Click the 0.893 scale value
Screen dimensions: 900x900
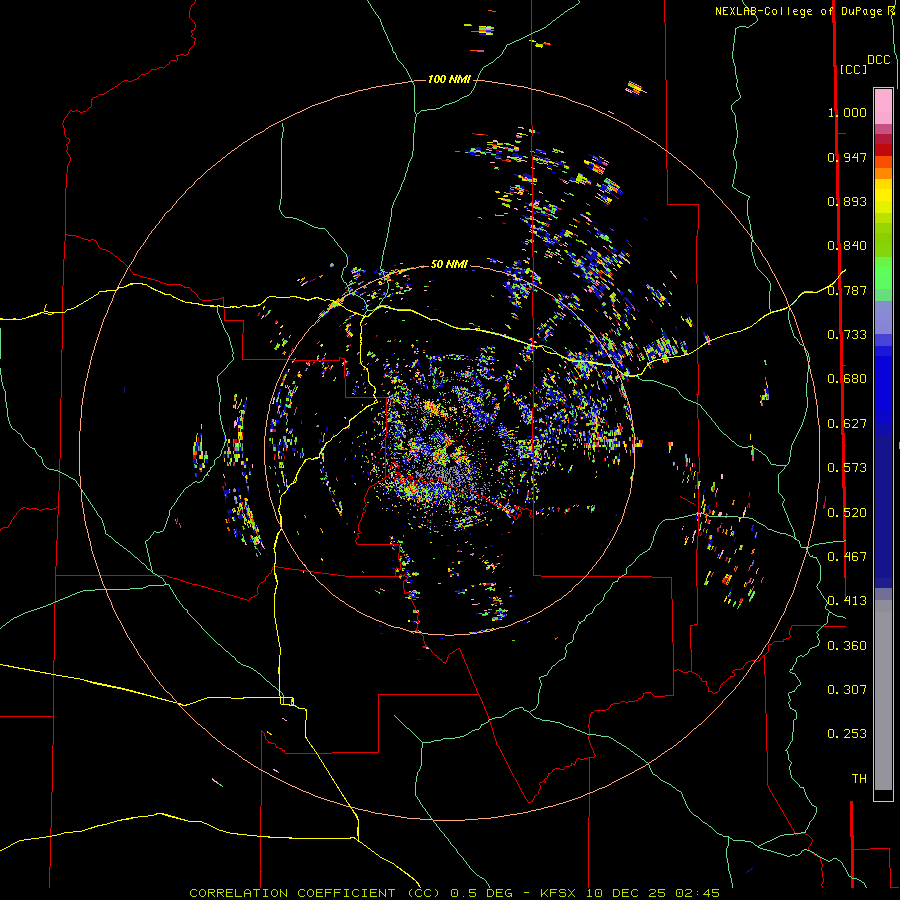click(x=847, y=201)
